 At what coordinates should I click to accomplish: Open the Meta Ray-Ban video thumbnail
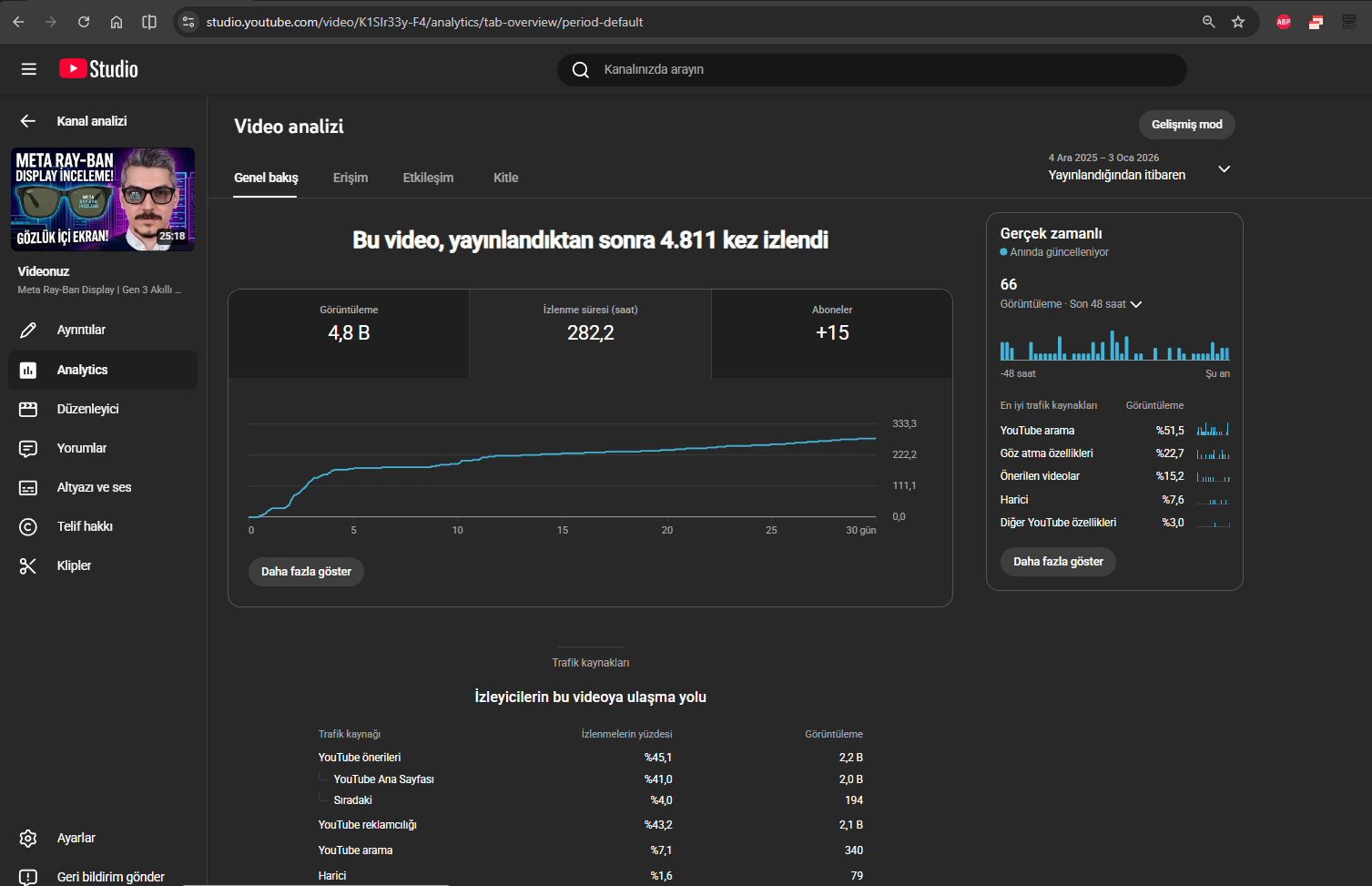[103, 199]
